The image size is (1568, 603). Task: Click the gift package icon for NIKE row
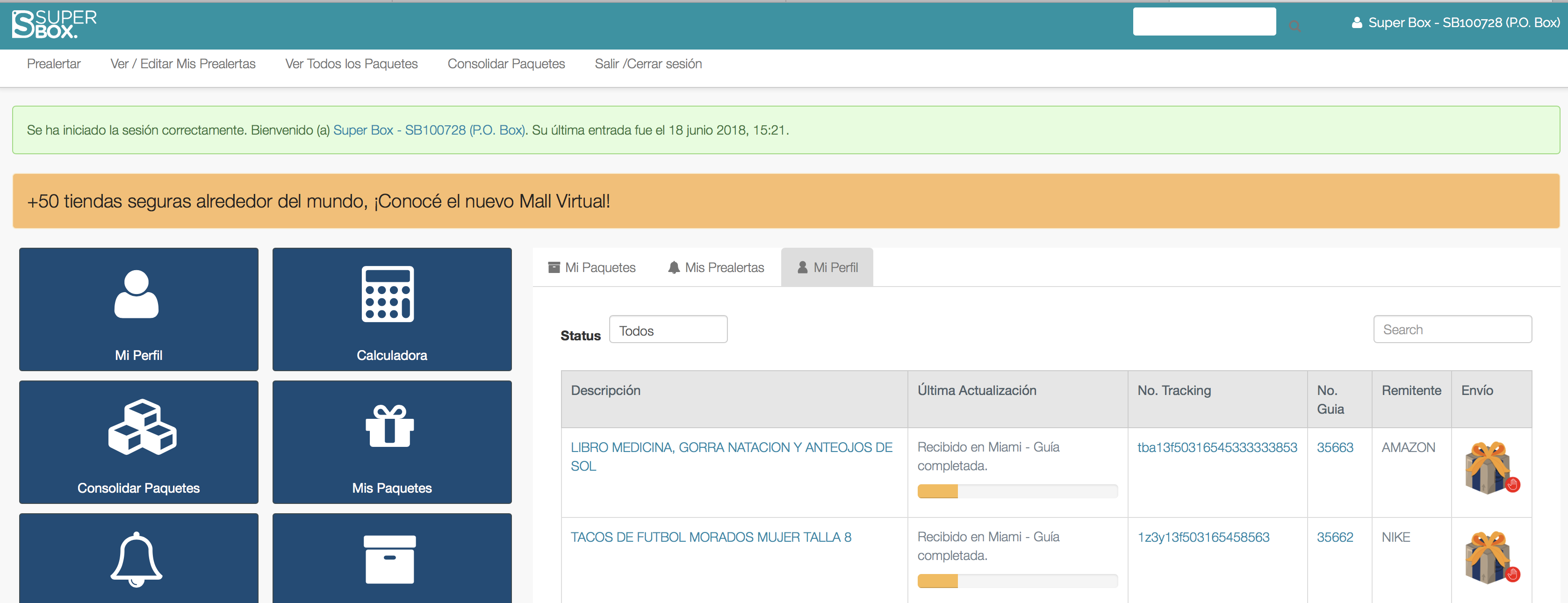click(1492, 557)
